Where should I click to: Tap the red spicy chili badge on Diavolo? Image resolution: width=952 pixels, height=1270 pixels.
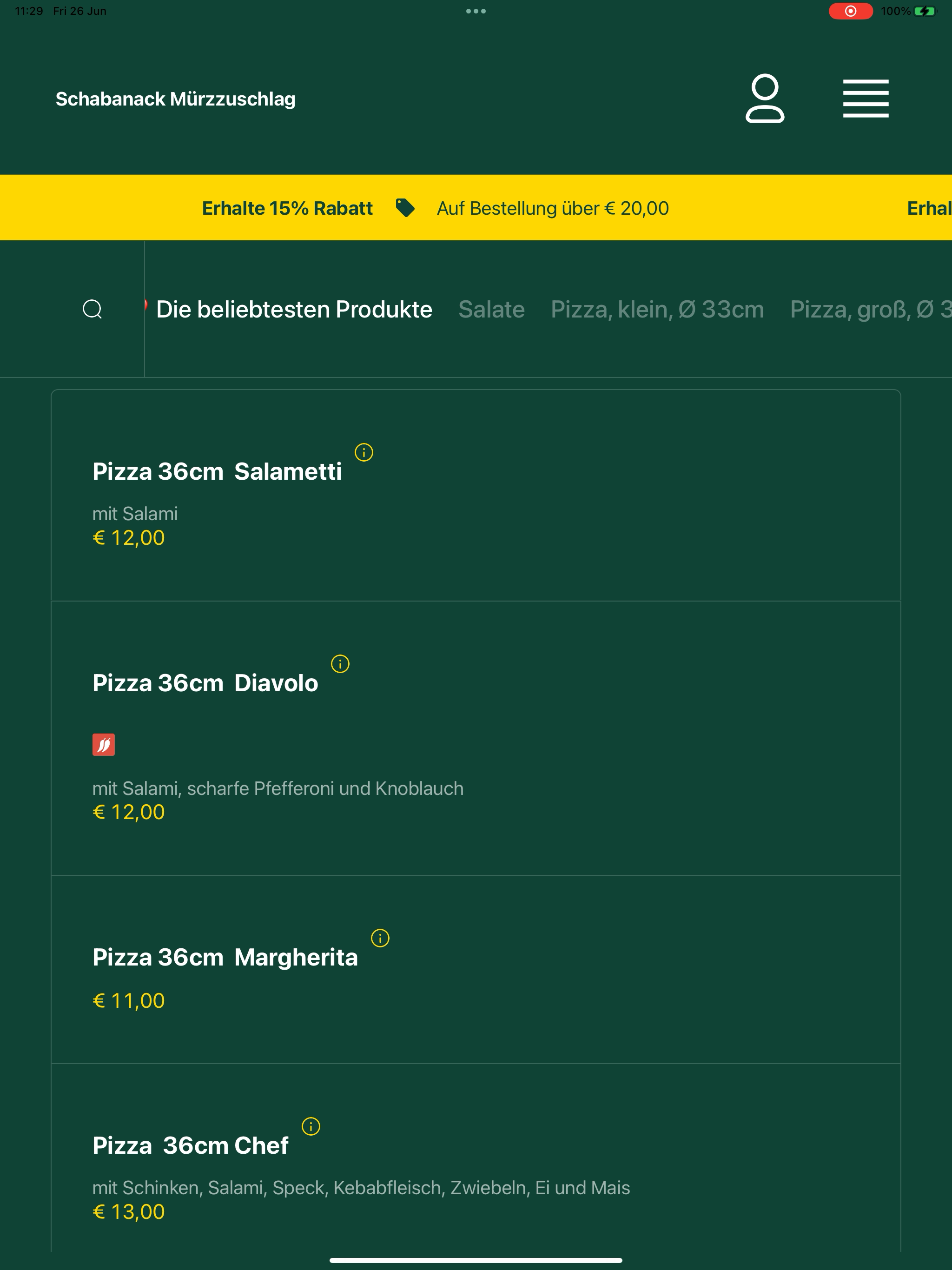tap(103, 745)
